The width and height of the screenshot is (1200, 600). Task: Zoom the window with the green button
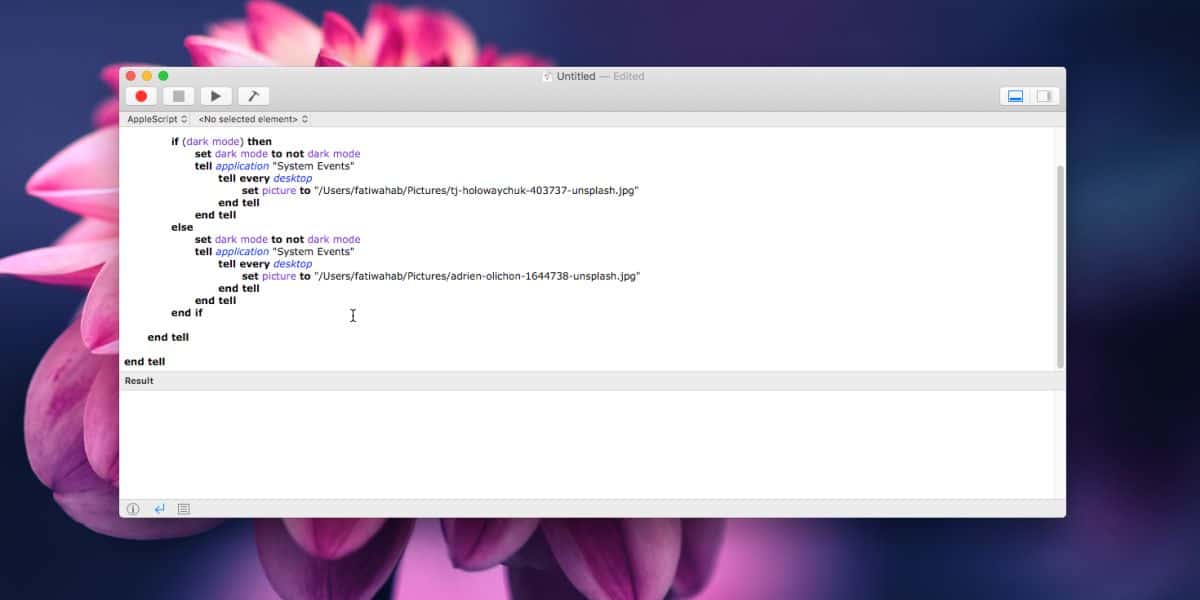163,76
